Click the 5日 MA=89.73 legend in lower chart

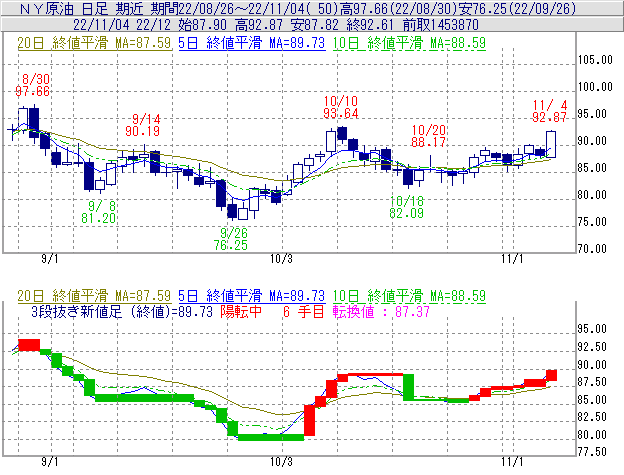[x=252, y=296]
